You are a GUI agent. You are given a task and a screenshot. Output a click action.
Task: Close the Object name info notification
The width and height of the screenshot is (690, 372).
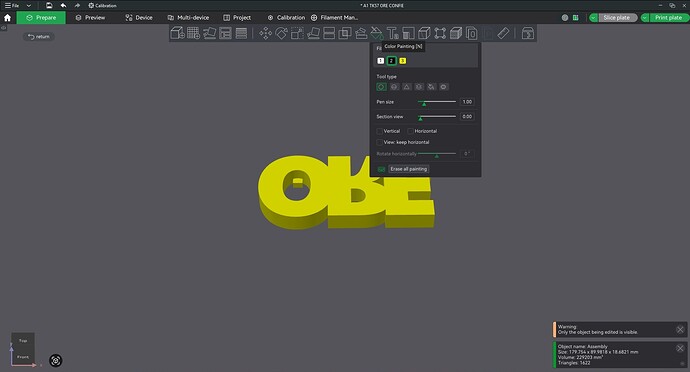[680, 348]
